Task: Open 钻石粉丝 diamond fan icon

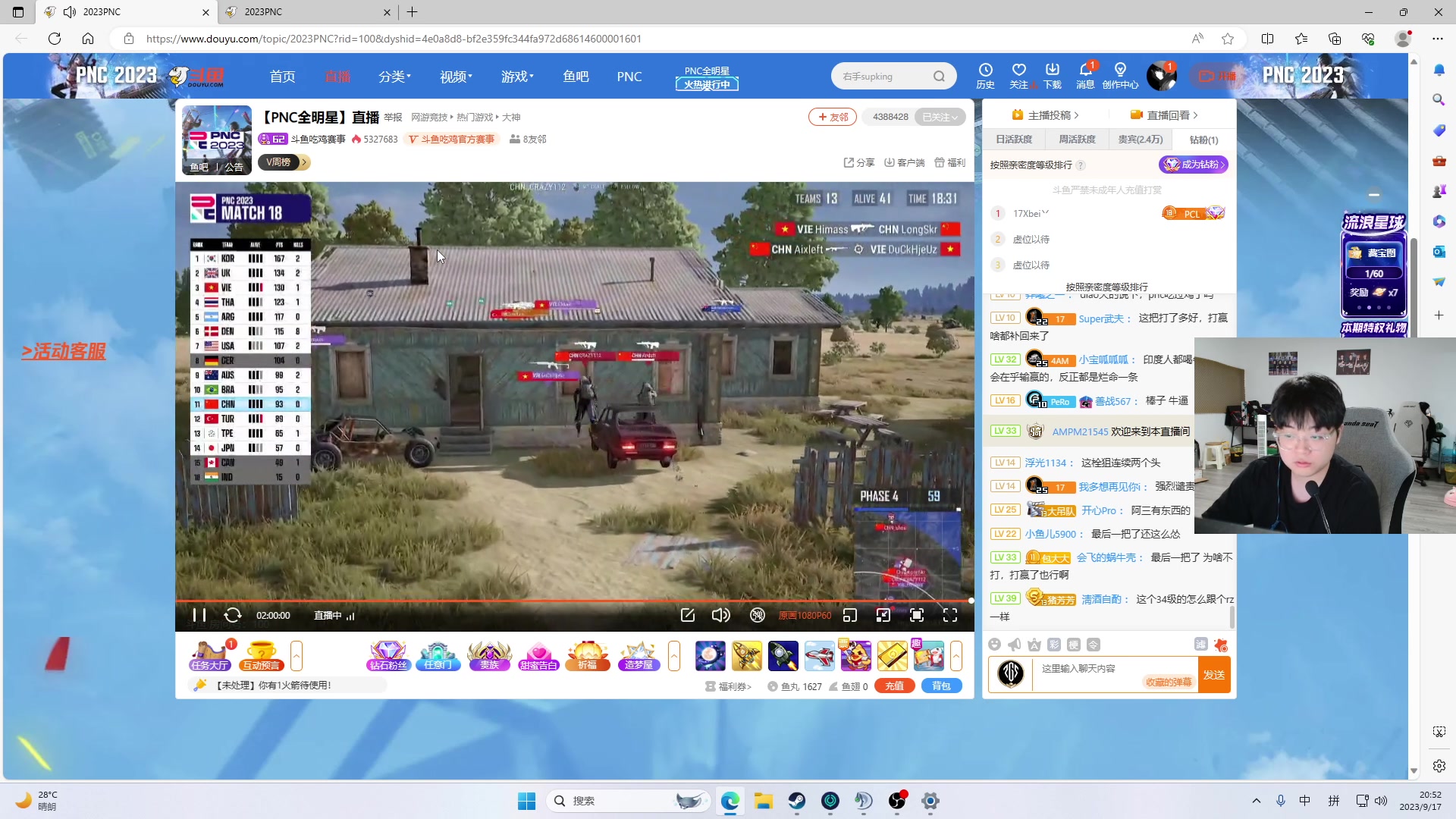Action: click(x=388, y=656)
